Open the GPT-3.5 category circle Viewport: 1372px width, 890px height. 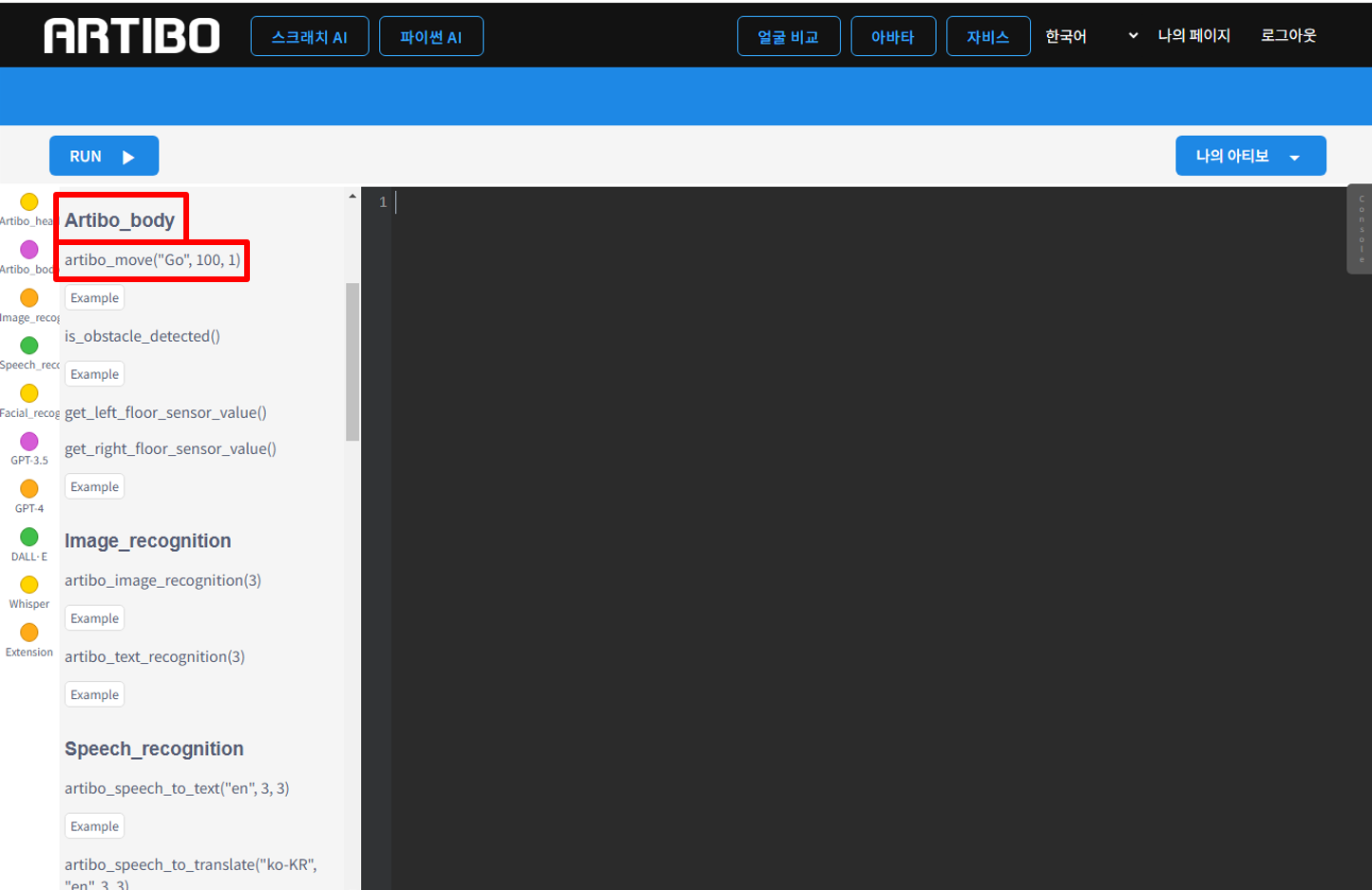[x=29, y=441]
